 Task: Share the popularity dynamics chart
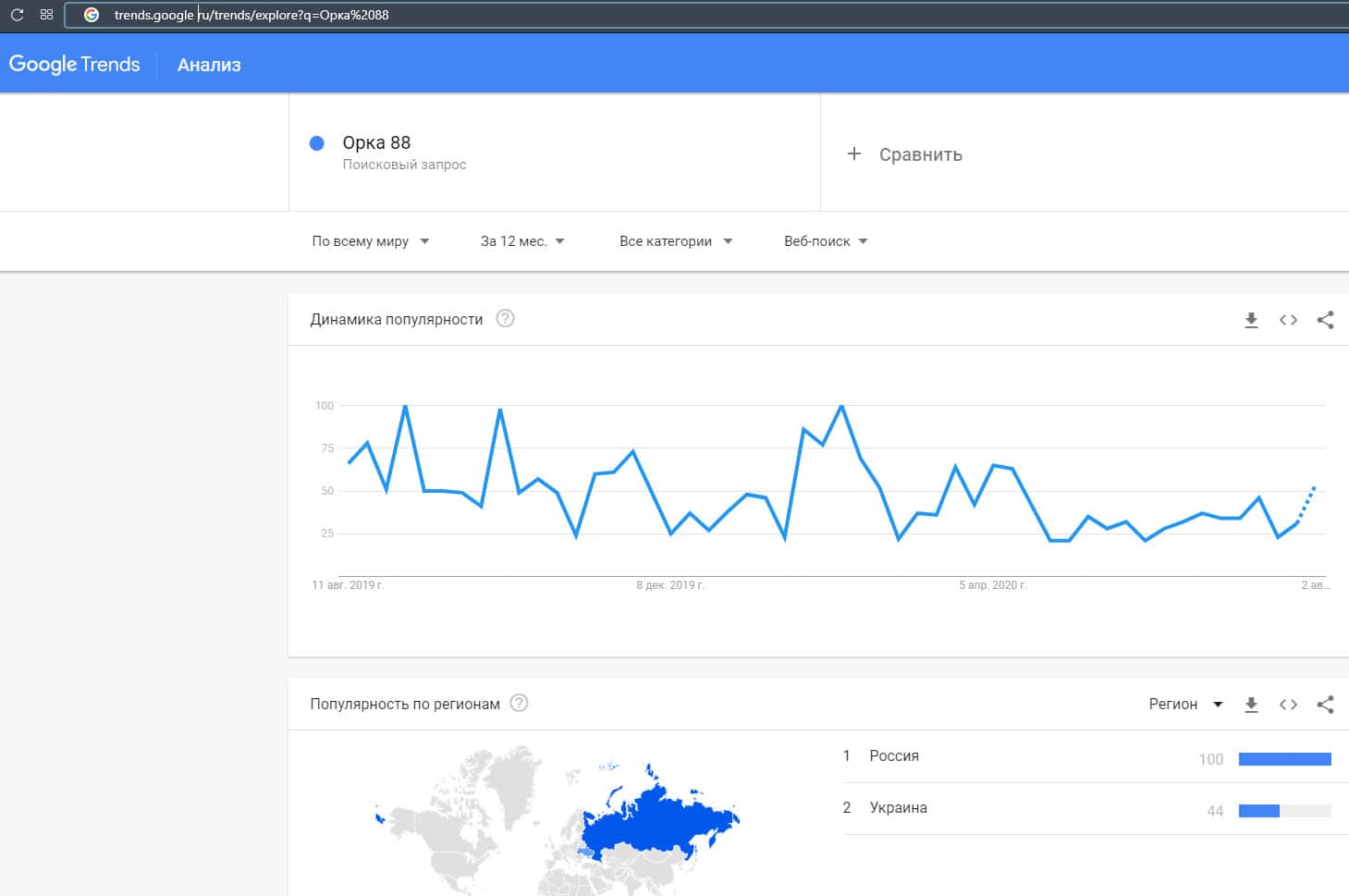pyautogui.click(x=1325, y=320)
